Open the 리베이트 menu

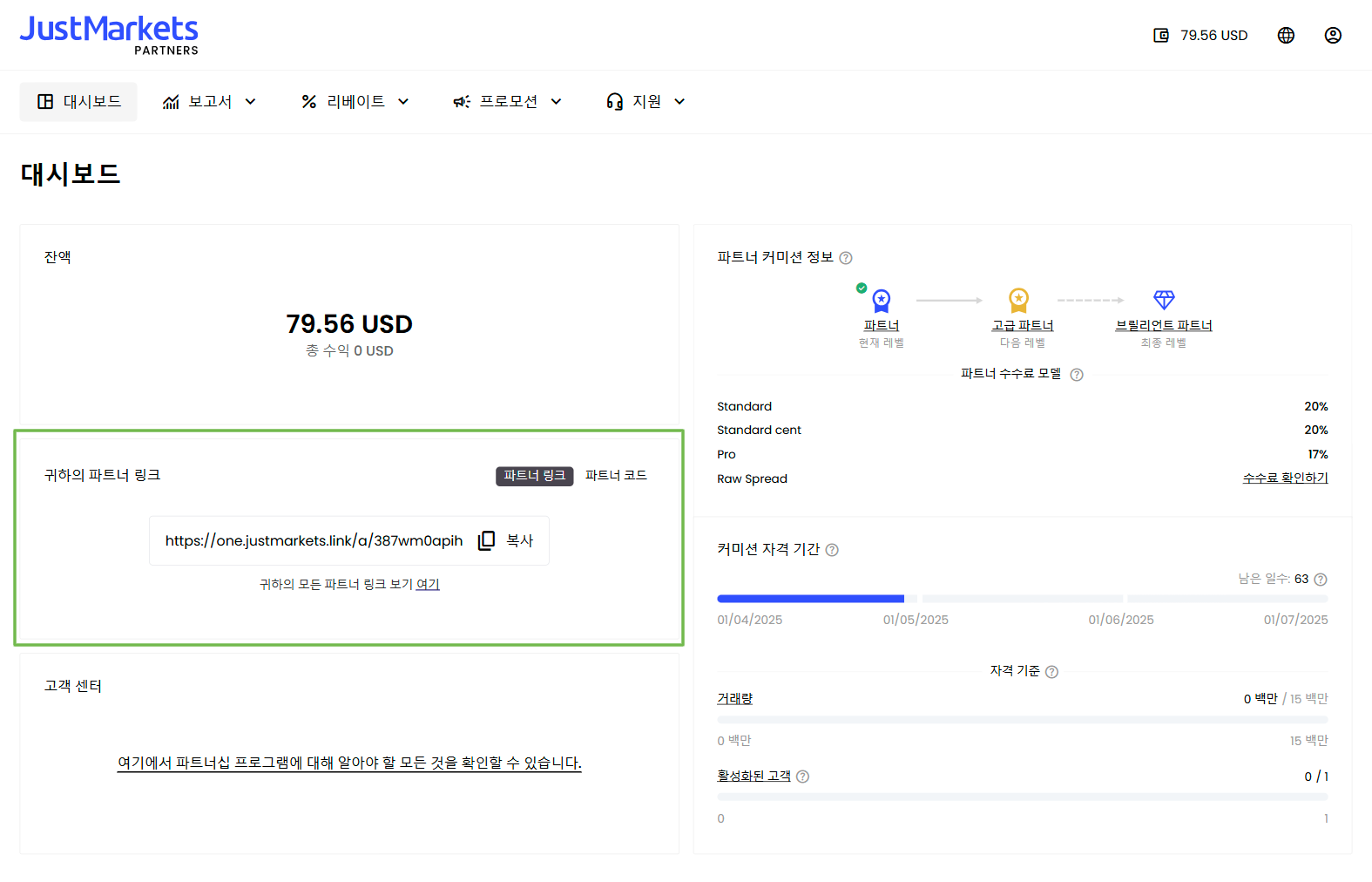click(x=355, y=102)
